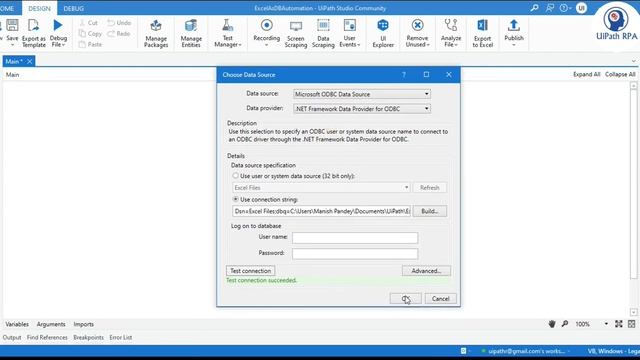Screen dimensions: 640x360
Task: Launch Data Scraping wizard
Action: click(x=323, y=33)
